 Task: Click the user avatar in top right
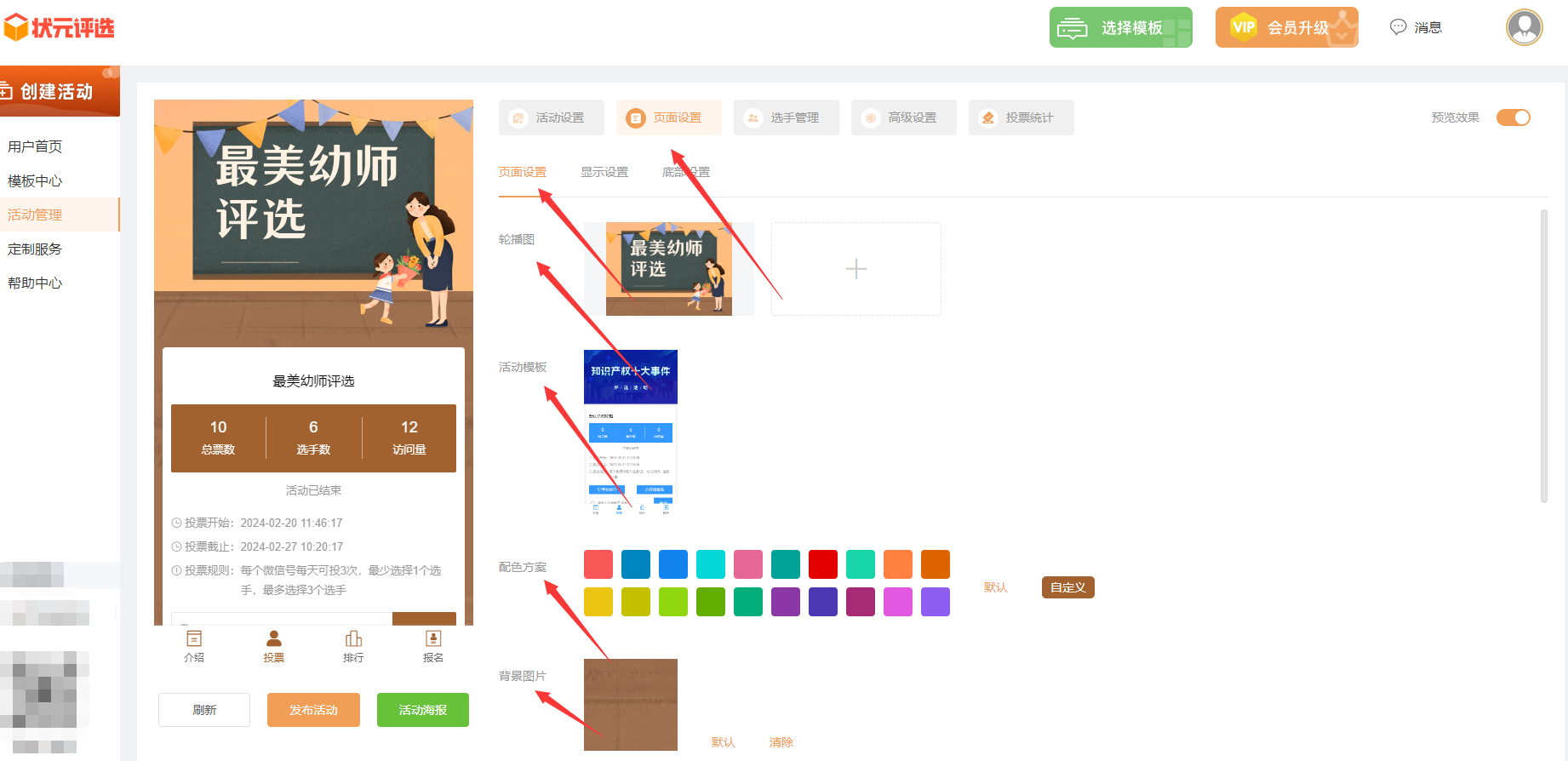point(1524,27)
